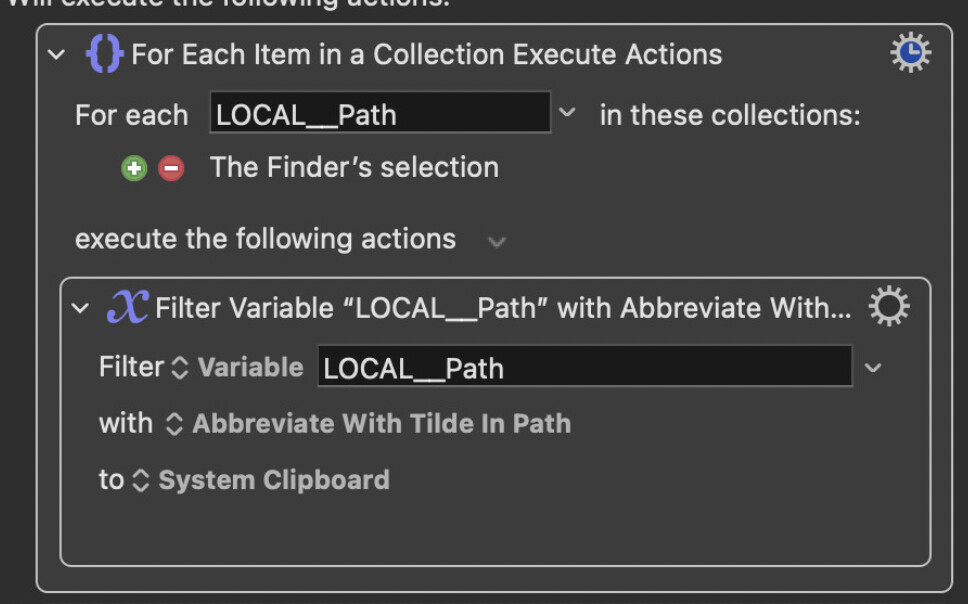Open the variable dropdown next to the For each field

coord(567,112)
